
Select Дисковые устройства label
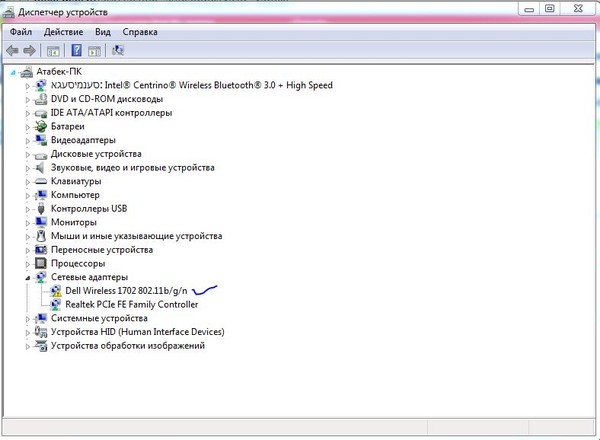pos(96,154)
